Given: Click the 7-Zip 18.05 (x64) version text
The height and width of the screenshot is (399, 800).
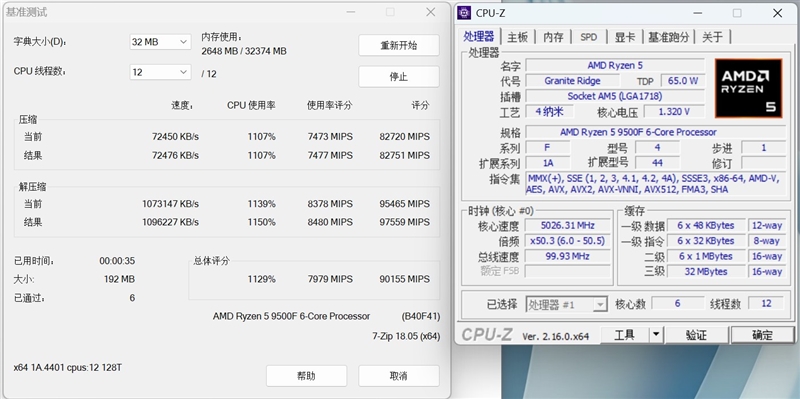Looking at the screenshot, I should (406, 336).
